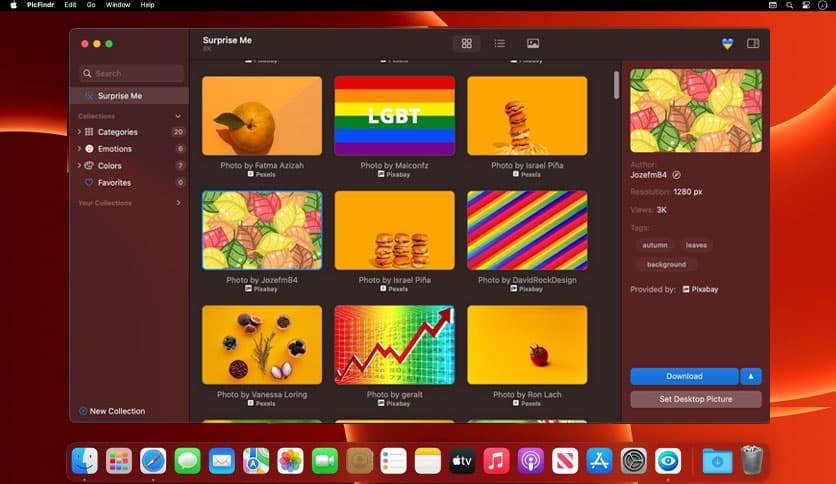Viewport: 836px width, 484px height.
Task: Click the photo grid scrollbar
Action: coord(616,85)
